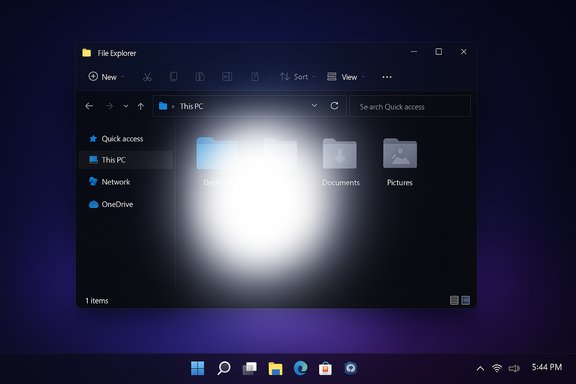This screenshot has height=384, width=576.
Task: Click the Share icon in toolbar
Action: (255, 76)
